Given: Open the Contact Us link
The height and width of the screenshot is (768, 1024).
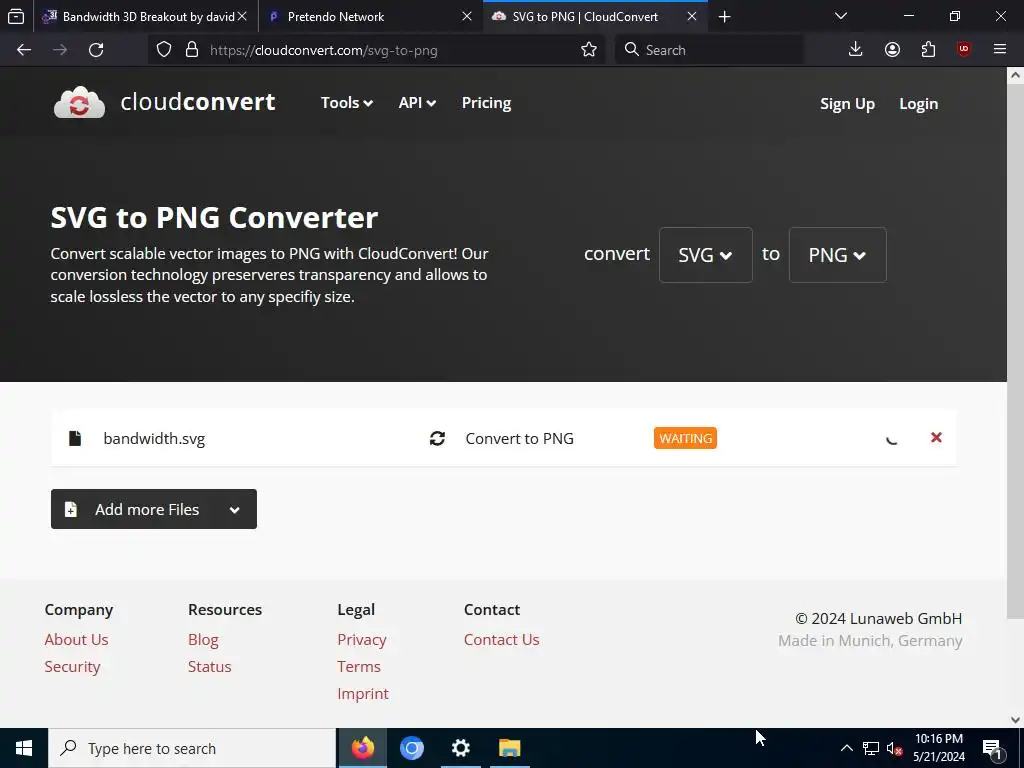Looking at the screenshot, I should point(502,639).
